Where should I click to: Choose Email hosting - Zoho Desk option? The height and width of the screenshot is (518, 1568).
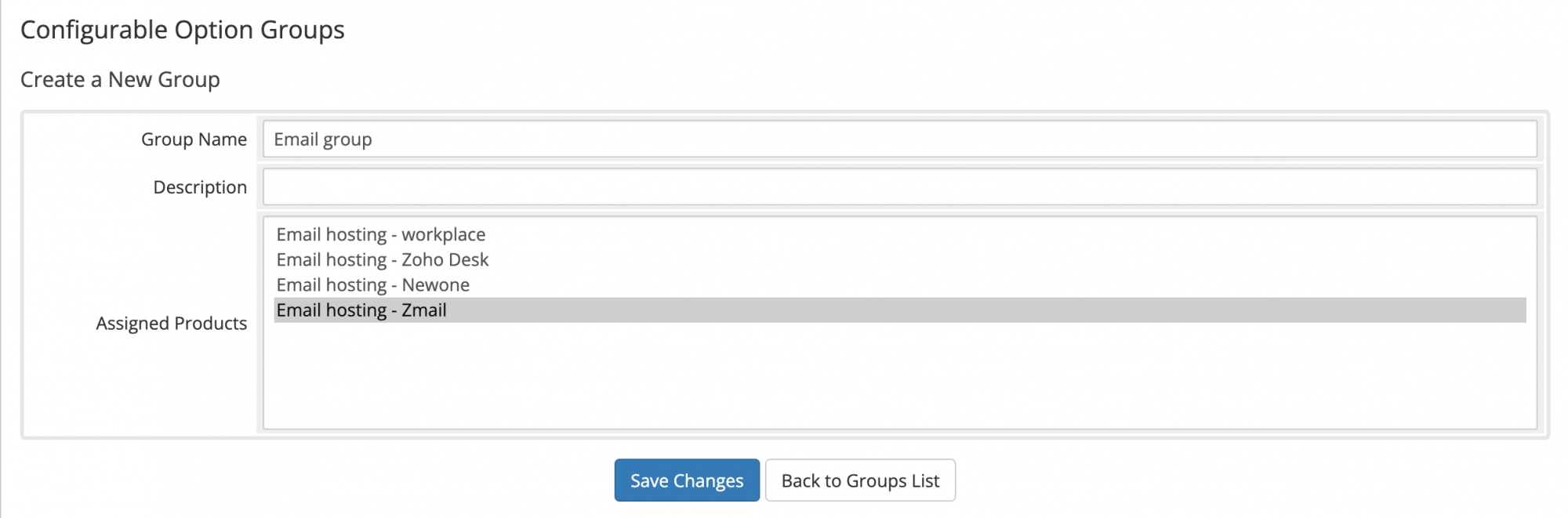(383, 259)
